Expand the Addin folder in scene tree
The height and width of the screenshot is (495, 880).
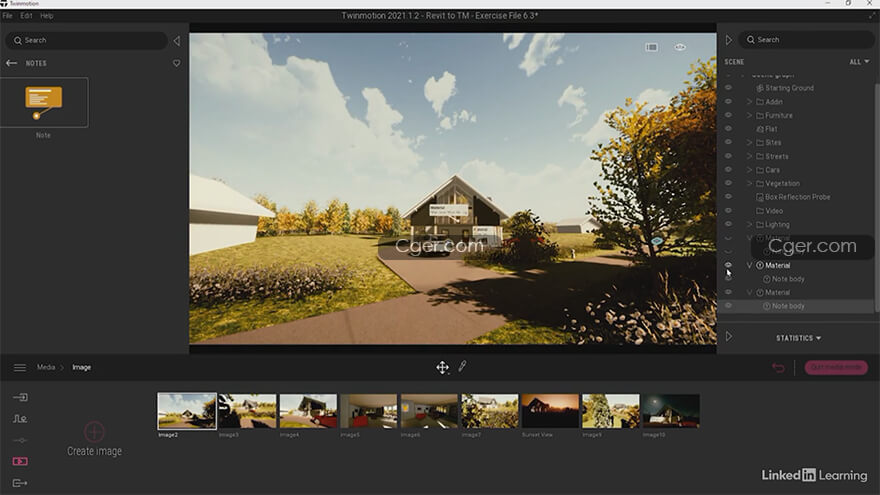(x=749, y=102)
